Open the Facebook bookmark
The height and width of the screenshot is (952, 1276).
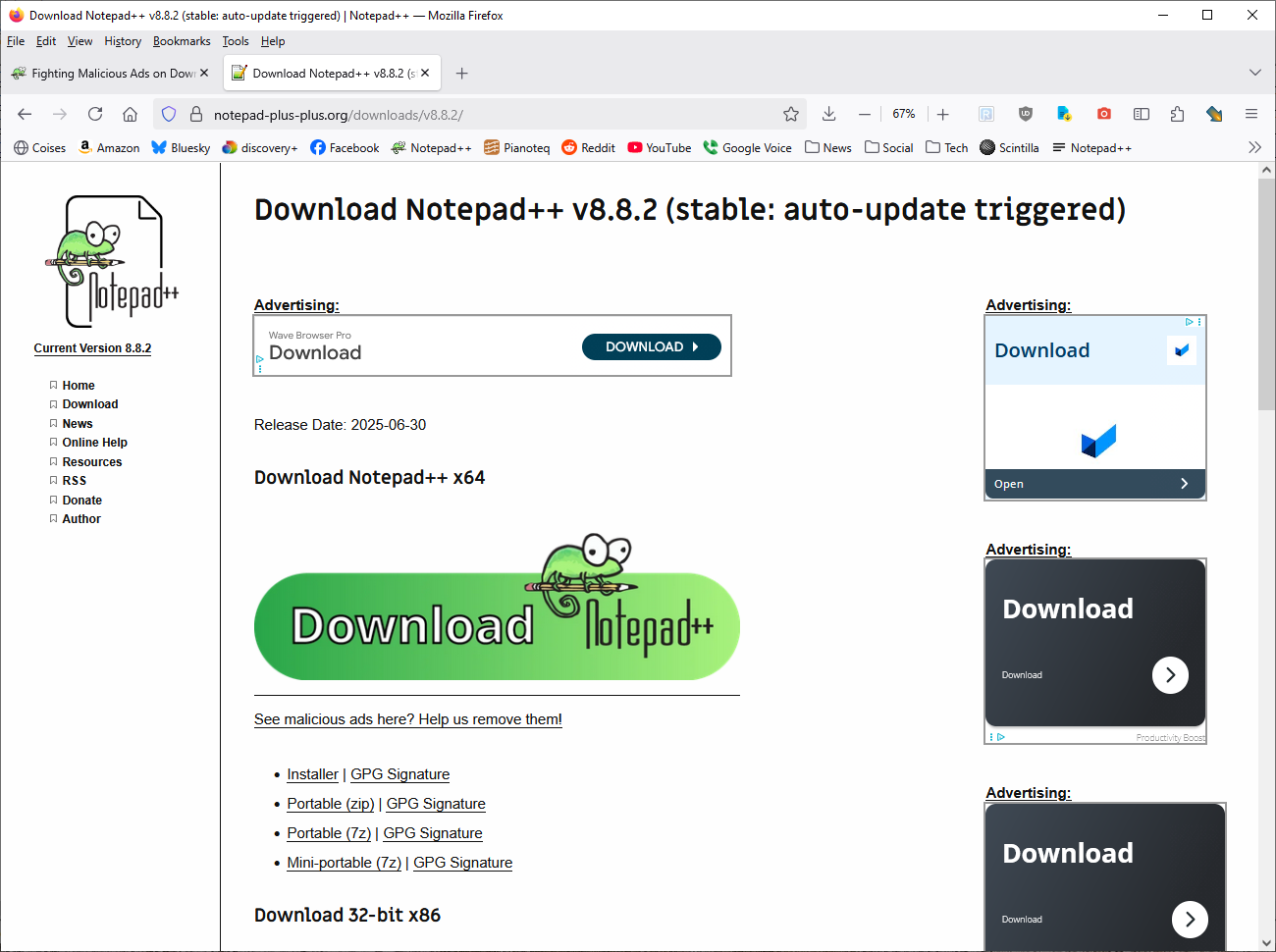pyautogui.click(x=345, y=147)
